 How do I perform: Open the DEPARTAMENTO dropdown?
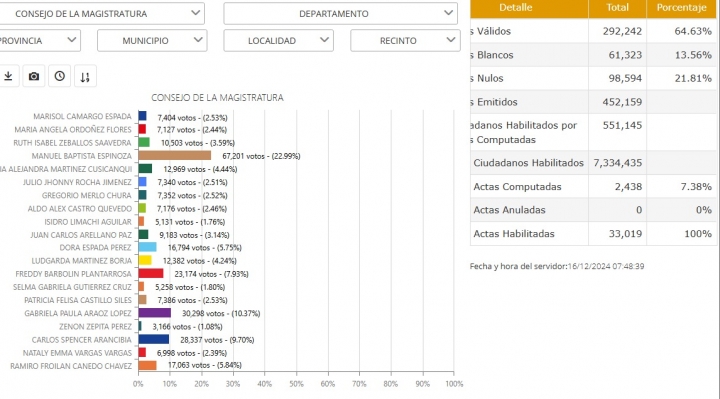point(340,14)
